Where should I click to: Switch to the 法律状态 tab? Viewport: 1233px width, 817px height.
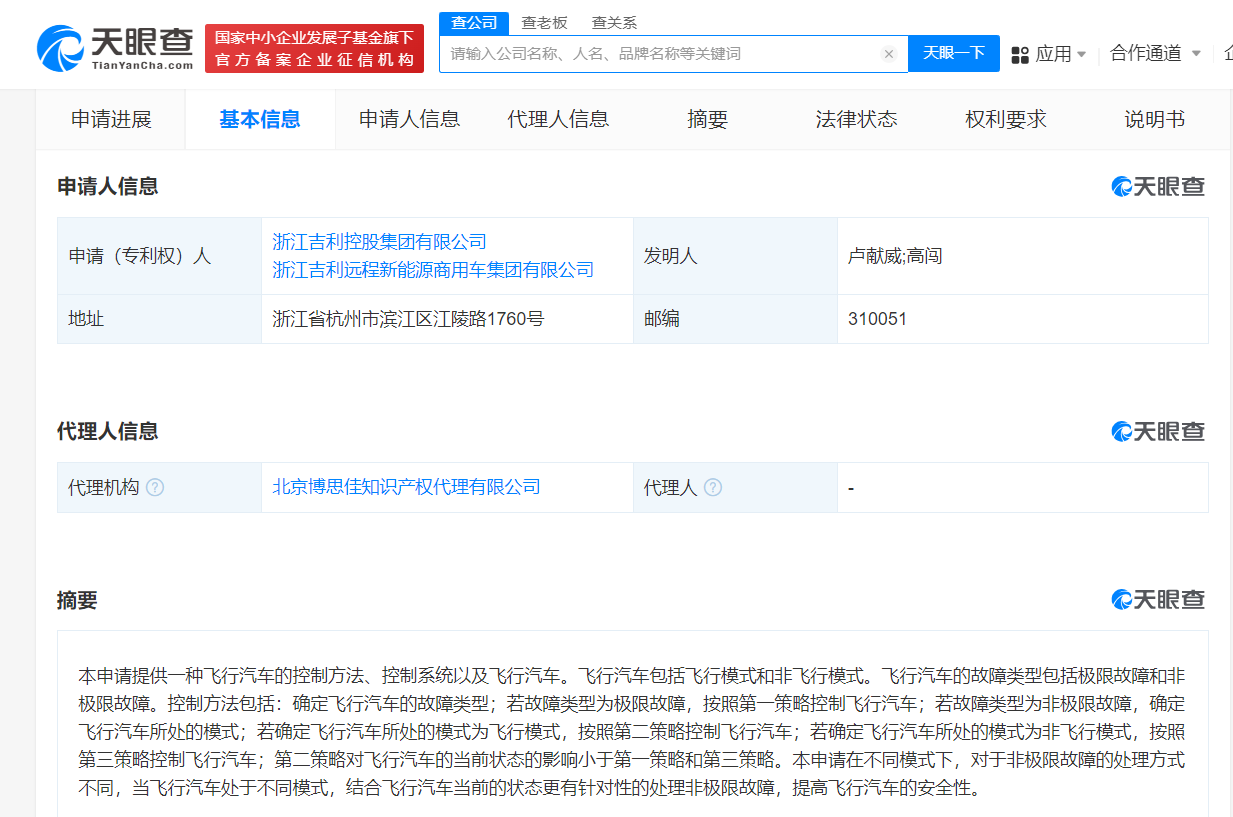[x=856, y=118]
